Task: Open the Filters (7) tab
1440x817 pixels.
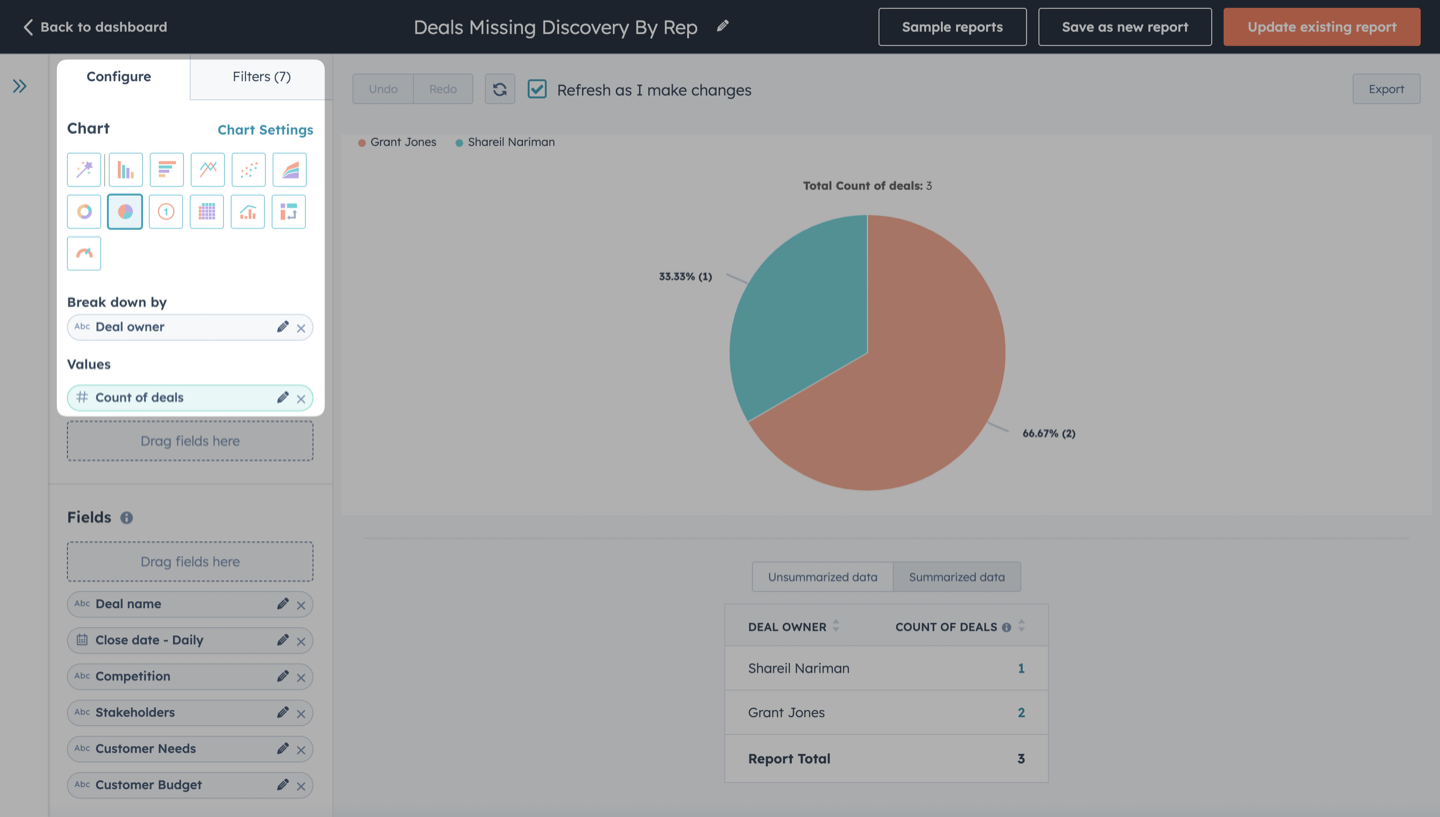Action: pos(261,77)
